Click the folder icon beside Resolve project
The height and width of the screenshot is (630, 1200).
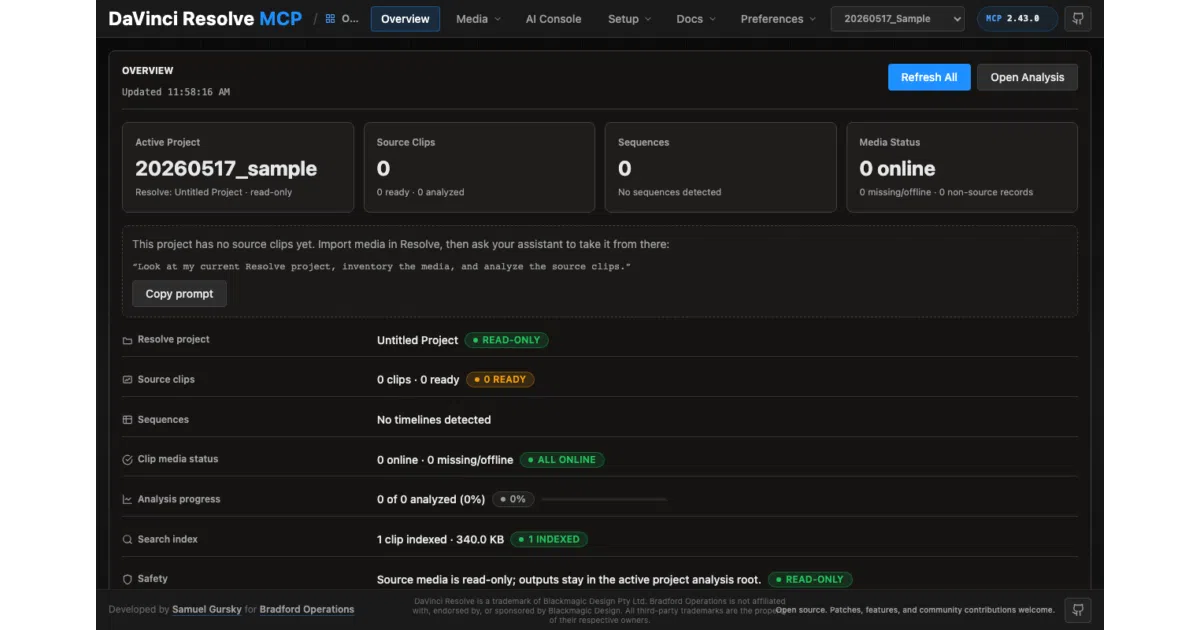(x=127, y=340)
